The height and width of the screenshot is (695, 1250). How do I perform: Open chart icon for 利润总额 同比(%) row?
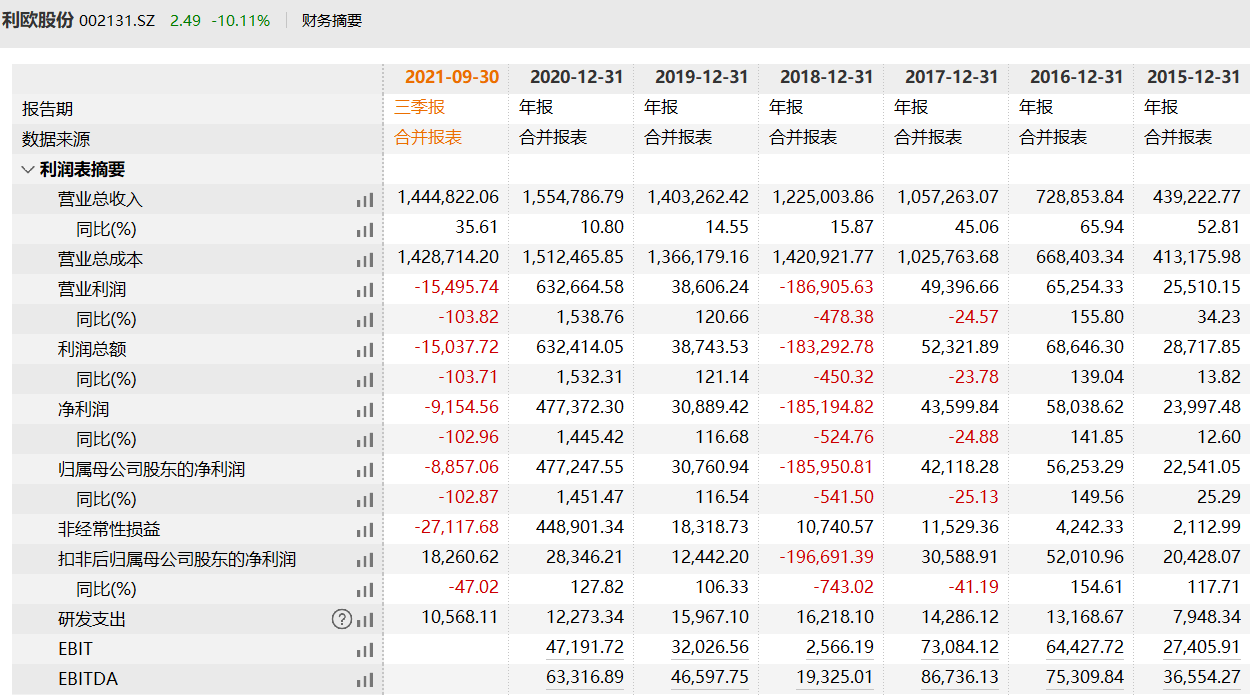pos(364,380)
